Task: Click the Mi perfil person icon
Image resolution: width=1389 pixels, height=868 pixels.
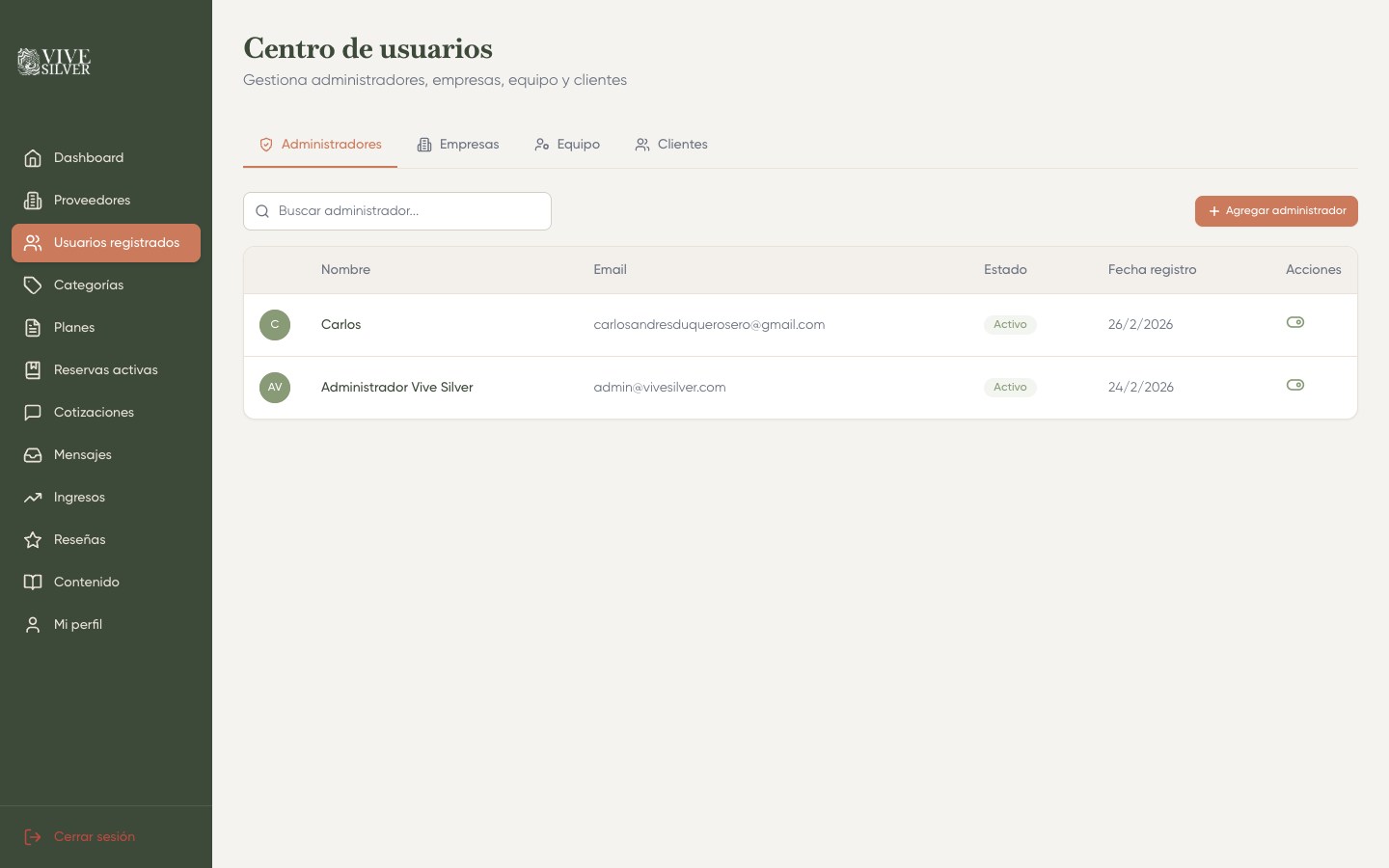Action: point(33,624)
